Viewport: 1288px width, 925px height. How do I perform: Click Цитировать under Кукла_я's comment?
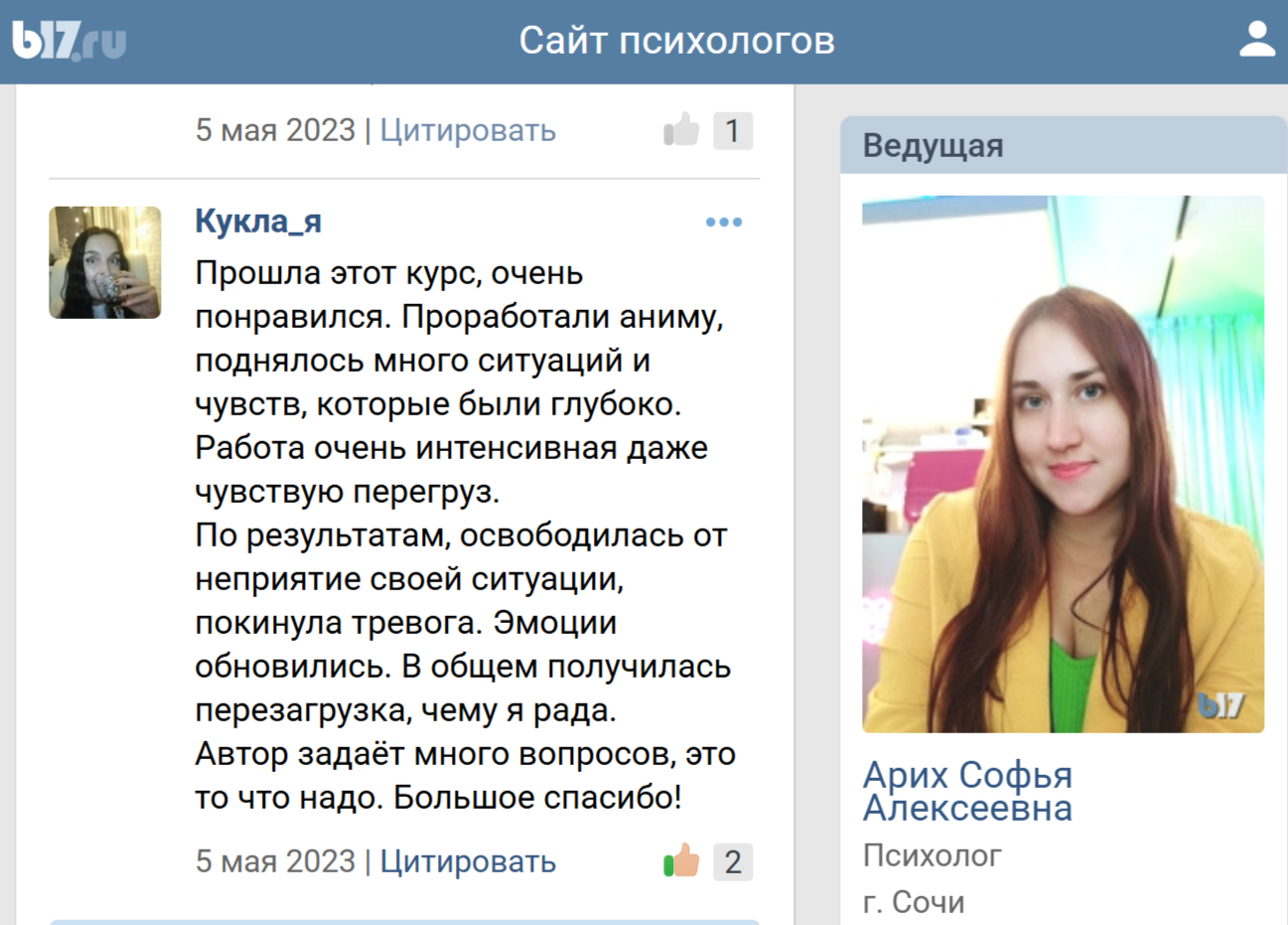468,861
